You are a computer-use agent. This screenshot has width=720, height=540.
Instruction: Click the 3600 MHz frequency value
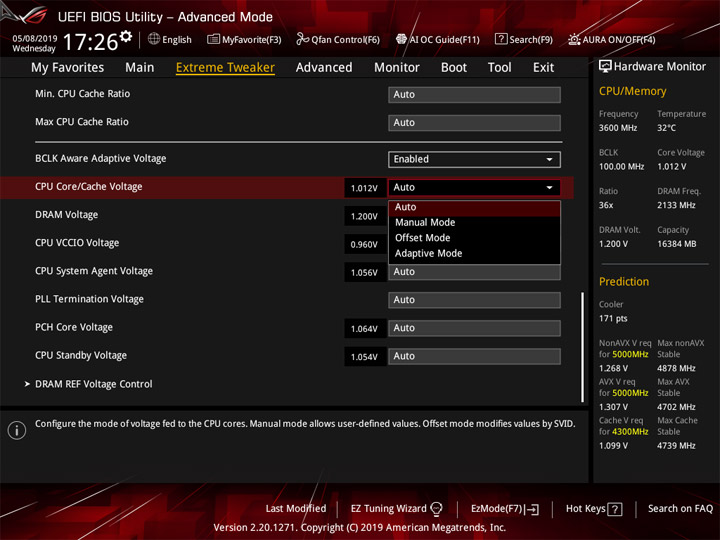click(x=618, y=128)
